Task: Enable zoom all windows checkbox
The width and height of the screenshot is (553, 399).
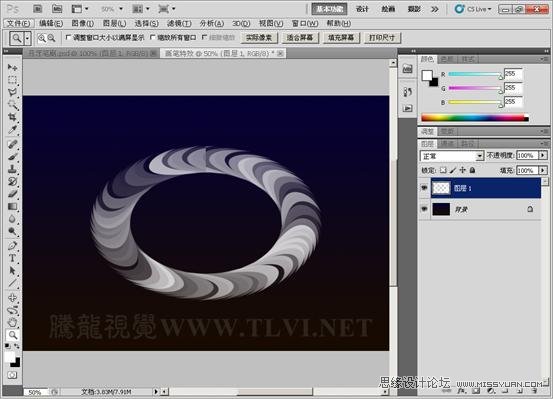Action: pyautogui.click(x=153, y=37)
